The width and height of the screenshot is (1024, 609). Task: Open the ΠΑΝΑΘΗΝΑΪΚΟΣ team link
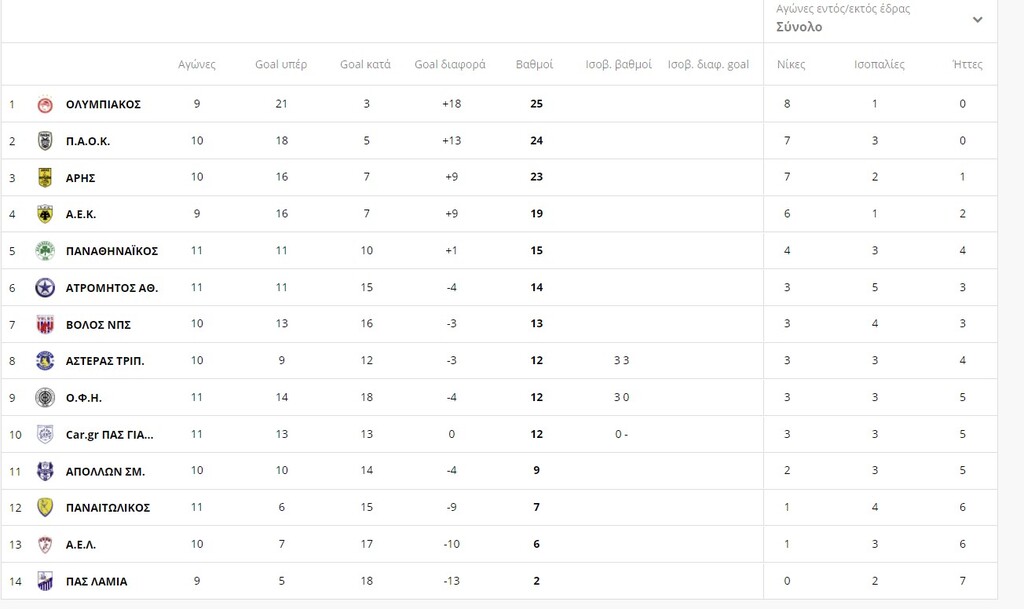pyautogui.click(x=111, y=251)
